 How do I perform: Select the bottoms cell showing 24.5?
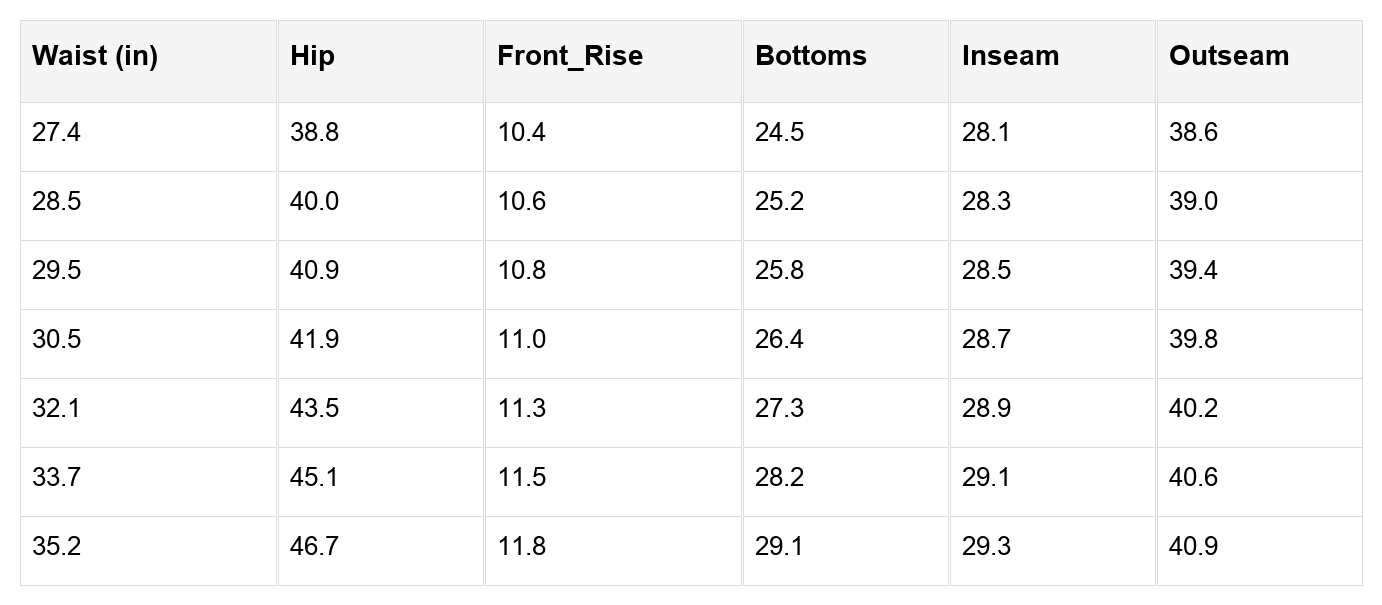[x=779, y=133]
